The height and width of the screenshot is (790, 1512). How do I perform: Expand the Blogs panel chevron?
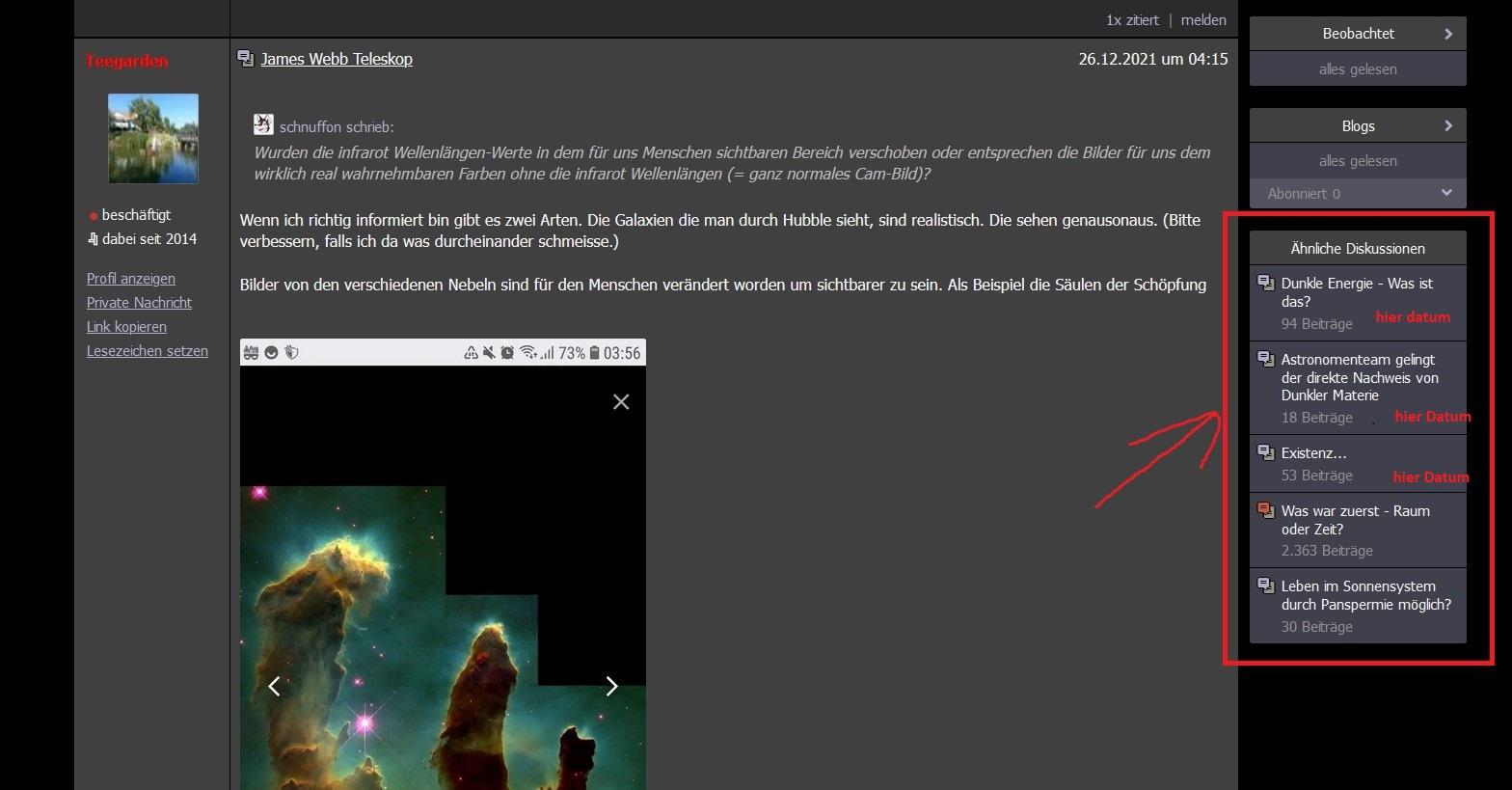(x=1448, y=125)
